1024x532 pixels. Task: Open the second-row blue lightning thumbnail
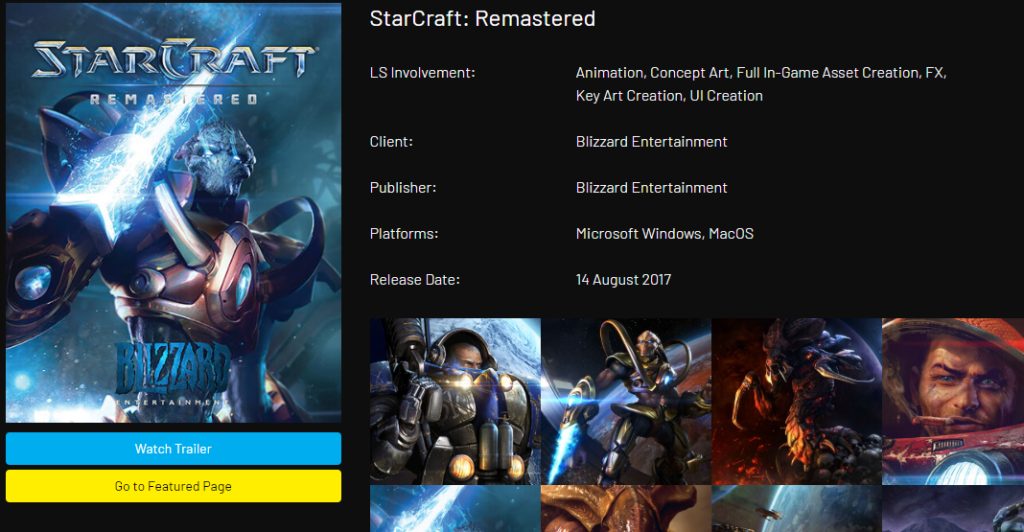point(455,509)
